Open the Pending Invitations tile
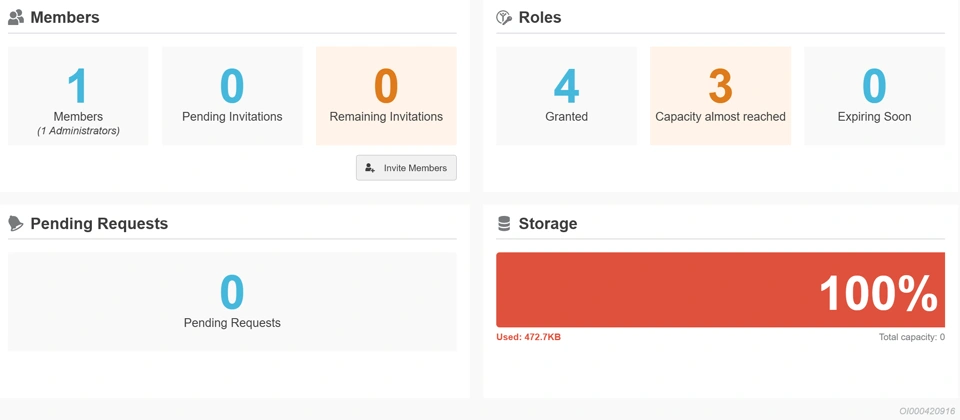 (232, 96)
